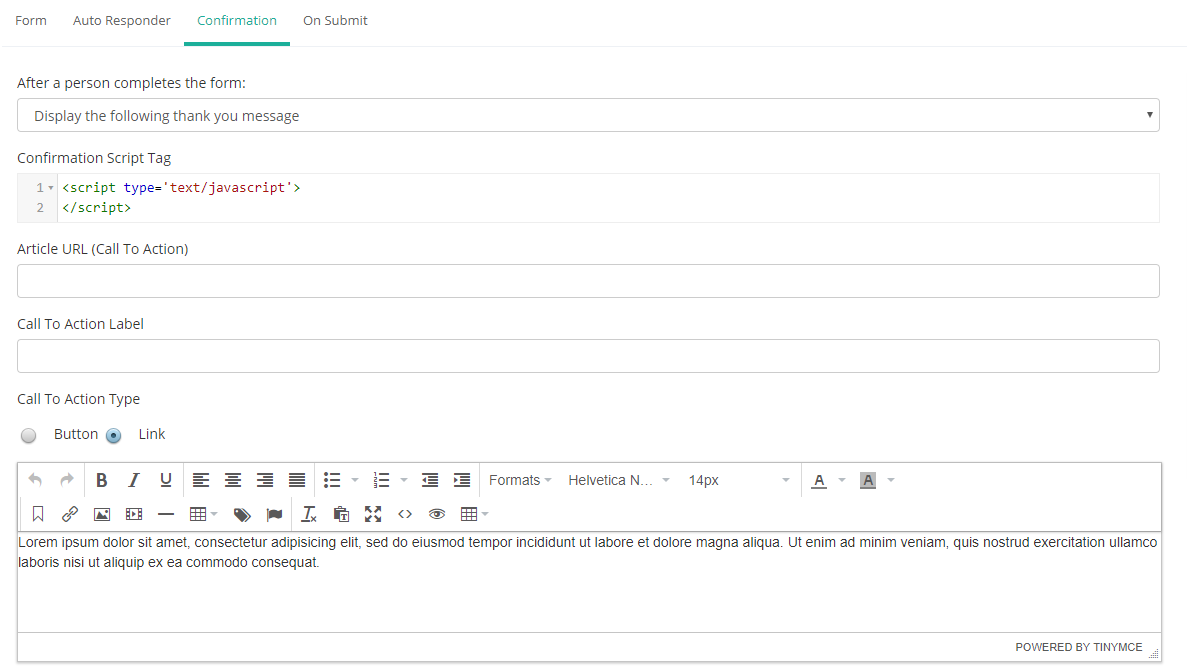Insert a numbered list
The image size is (1187, 671).
point(382,480)
